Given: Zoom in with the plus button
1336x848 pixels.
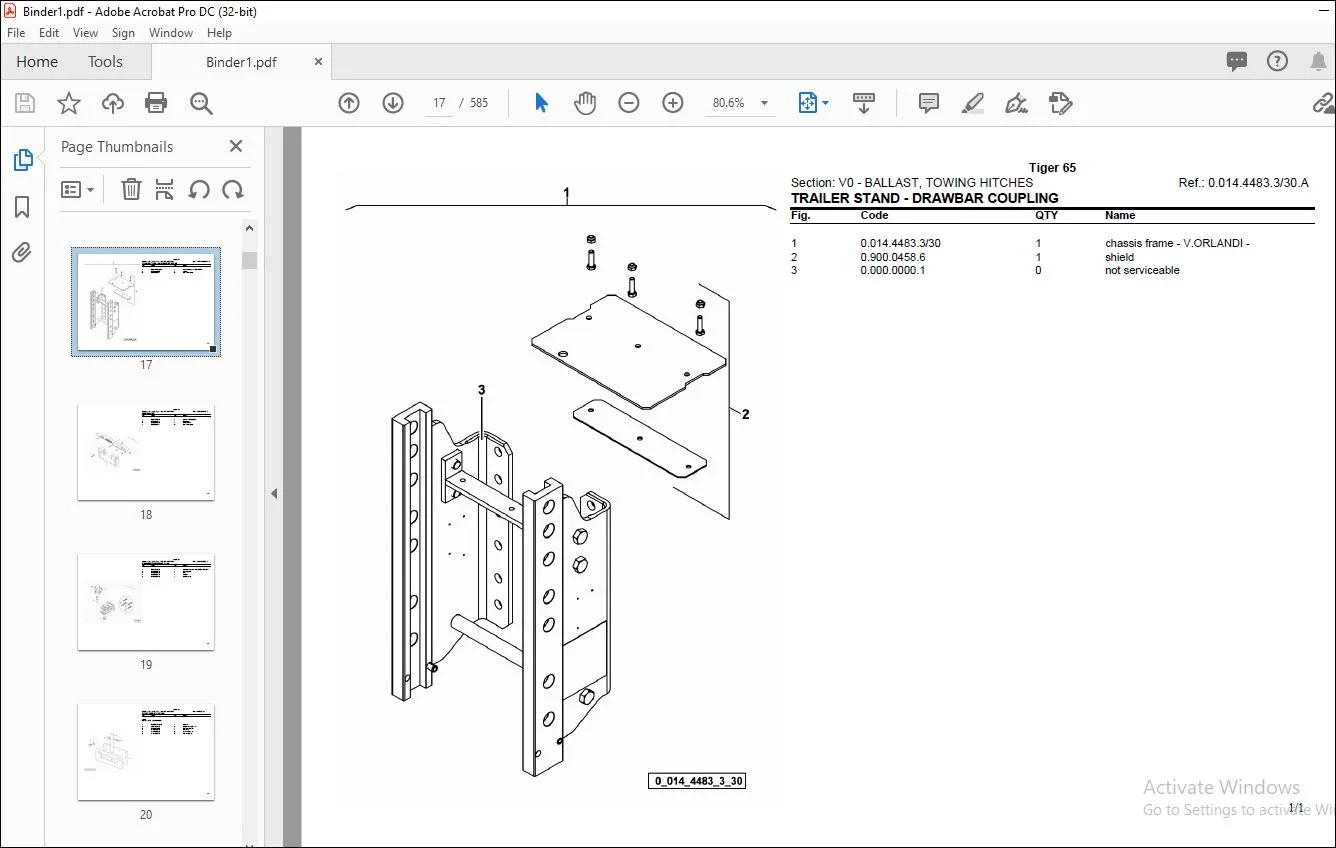Looking at the screenshot, I should (673, 103).
